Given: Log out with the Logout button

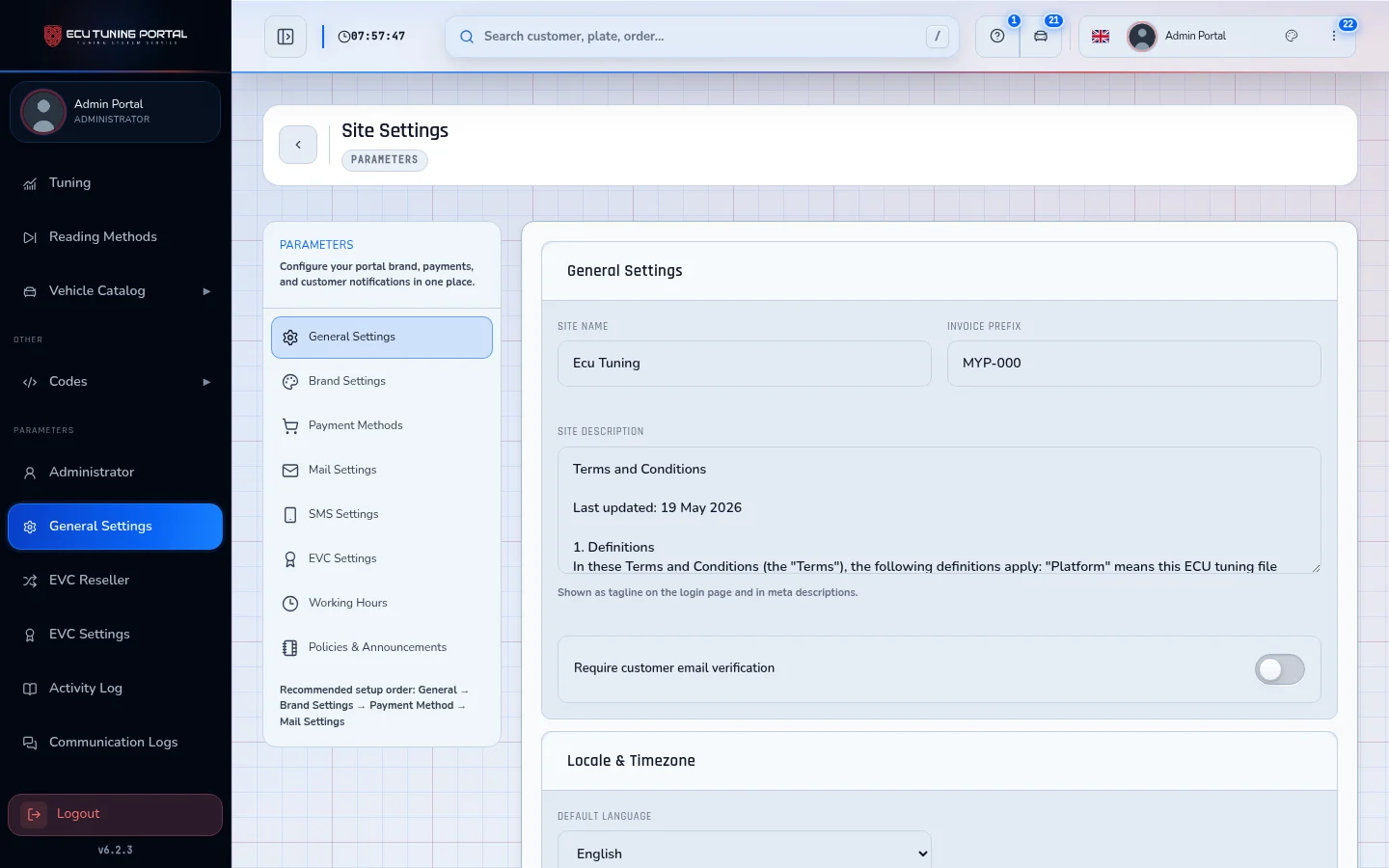Looking at the screenshot, I should [116, 815].
